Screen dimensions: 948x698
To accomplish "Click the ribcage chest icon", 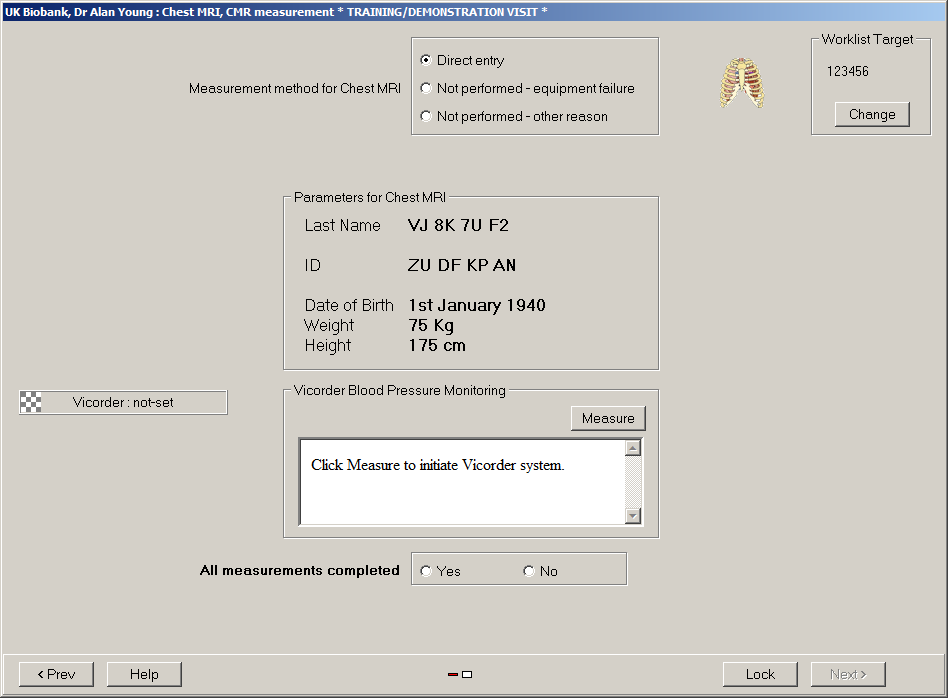I will pos(742,83).
